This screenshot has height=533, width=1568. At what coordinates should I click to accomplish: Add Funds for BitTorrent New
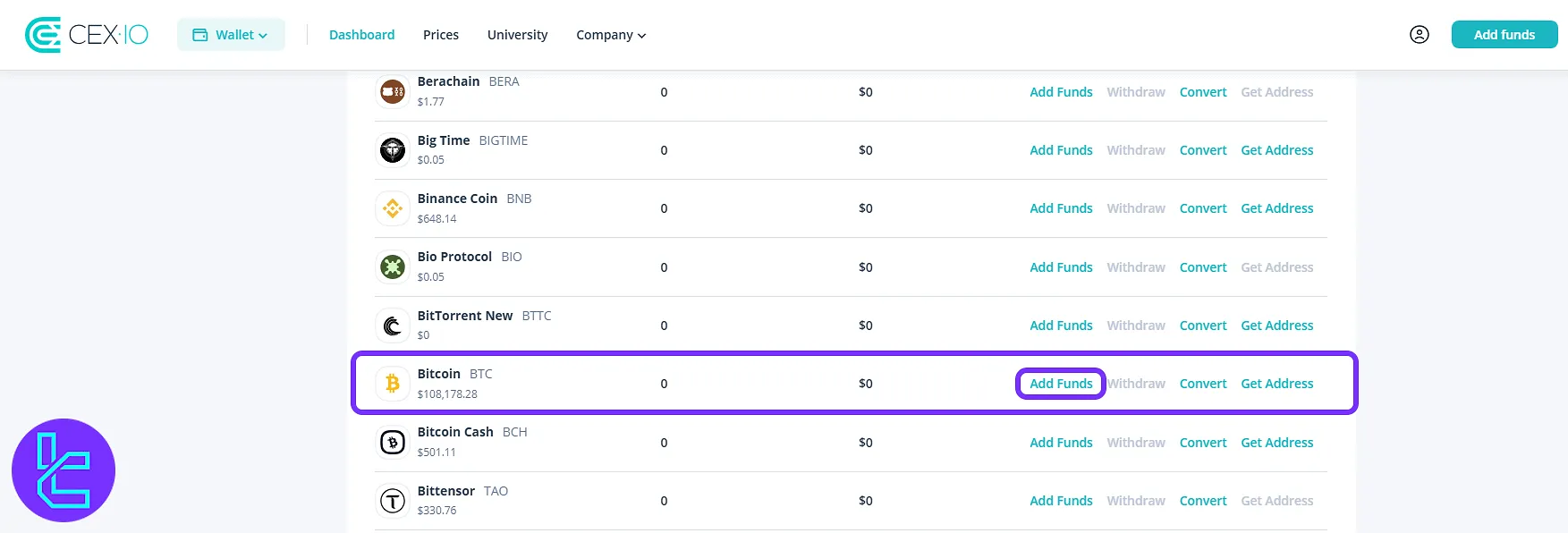point(1061,326)
